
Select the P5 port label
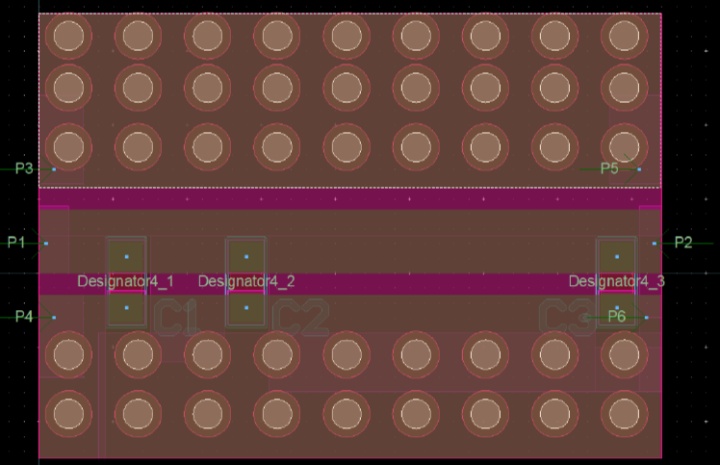pos(609,168)
